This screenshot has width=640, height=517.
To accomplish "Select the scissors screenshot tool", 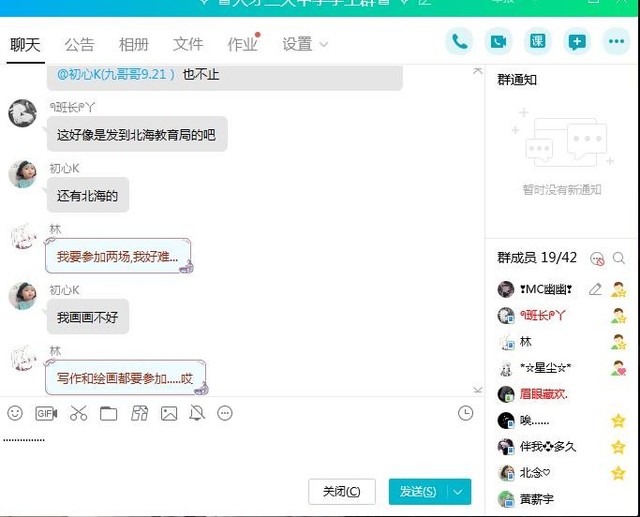I will point(79,413).
